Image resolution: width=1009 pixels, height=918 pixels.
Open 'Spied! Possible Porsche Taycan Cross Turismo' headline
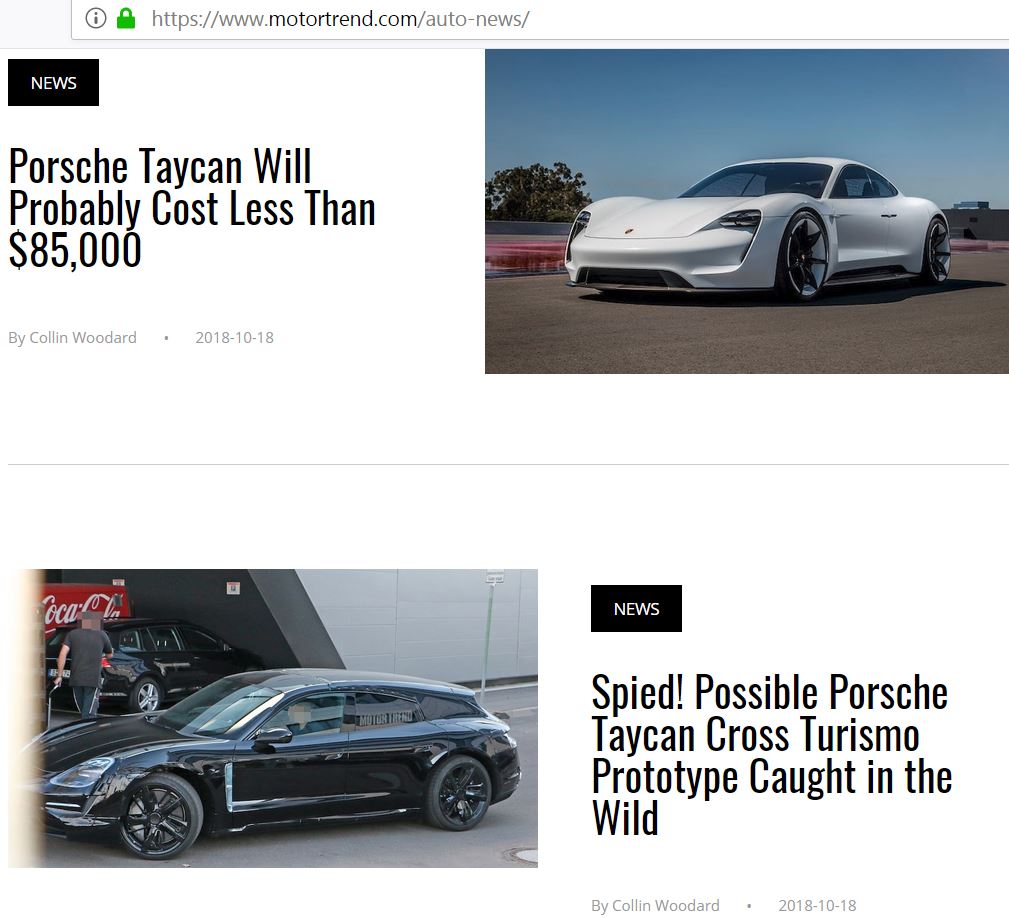click(772, 755)
